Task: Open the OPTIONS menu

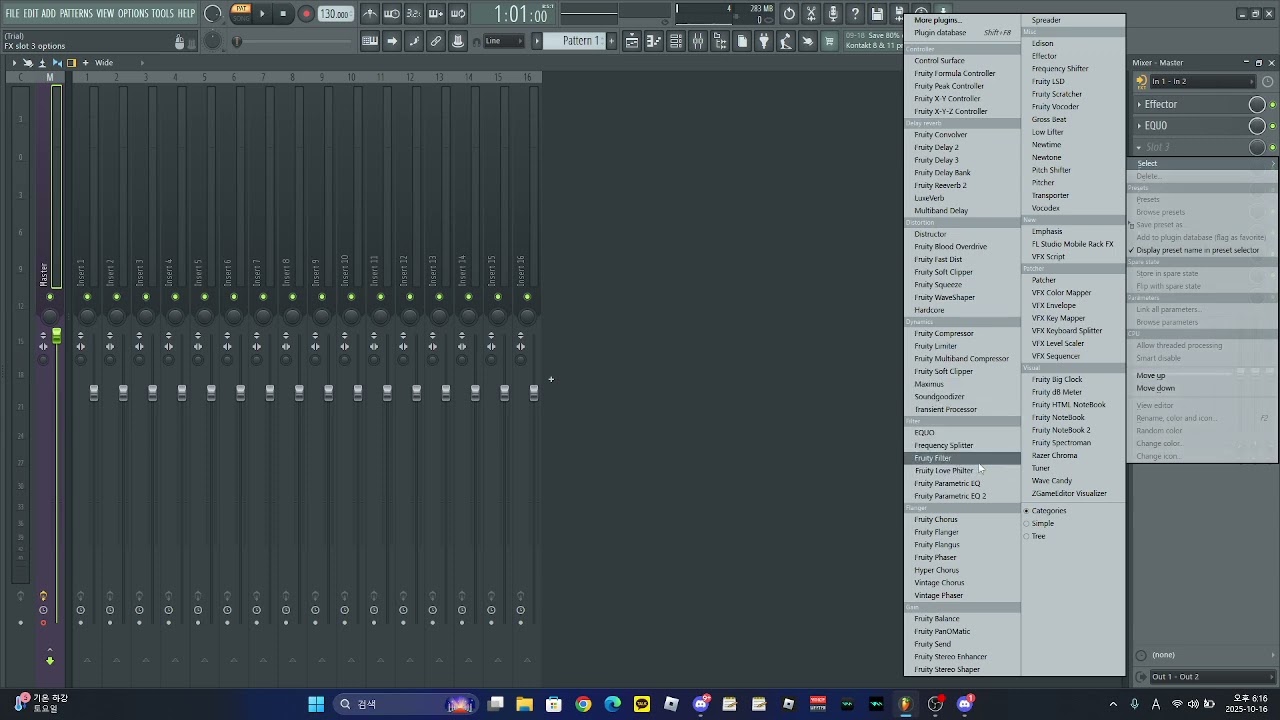Action: click(x=133, y=14)
